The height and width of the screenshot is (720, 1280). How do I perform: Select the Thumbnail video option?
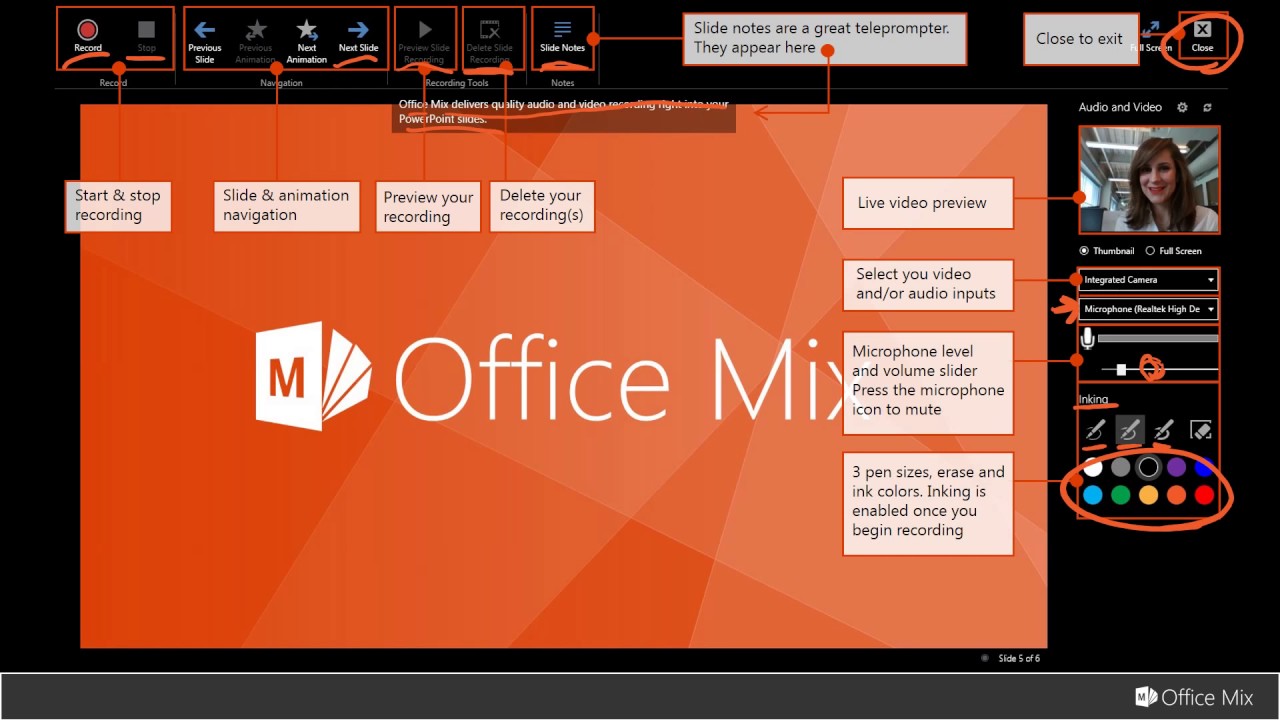[x=1107, y=251]
